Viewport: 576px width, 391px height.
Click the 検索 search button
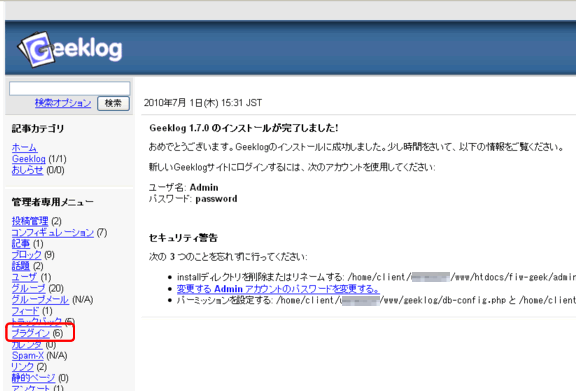[113, 103]
